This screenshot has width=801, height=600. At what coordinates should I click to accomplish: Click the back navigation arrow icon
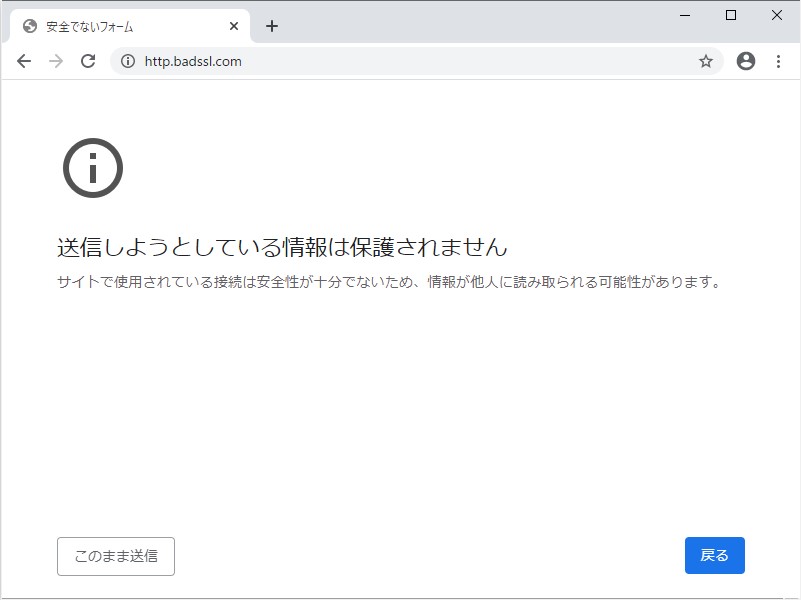24,61
